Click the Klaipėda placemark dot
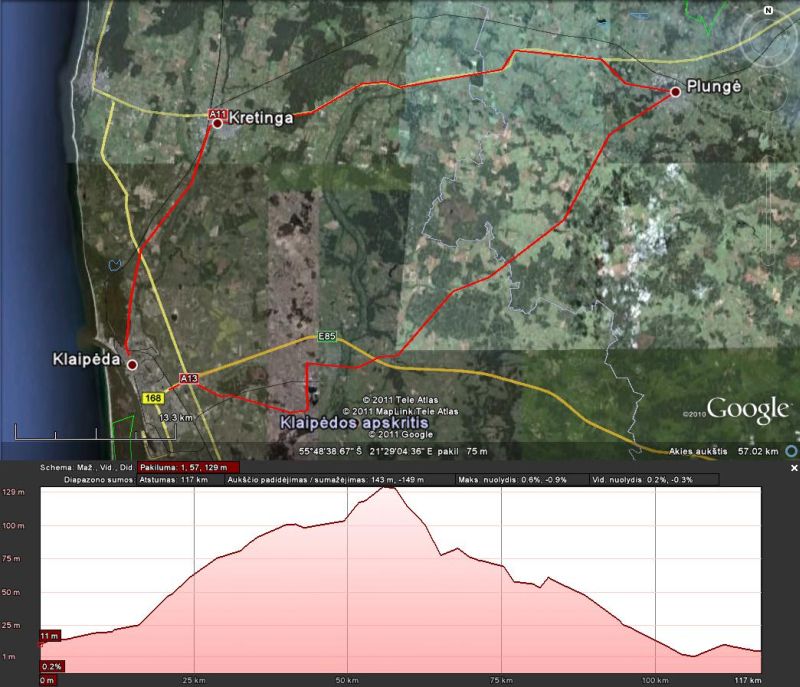 (132, 365)
